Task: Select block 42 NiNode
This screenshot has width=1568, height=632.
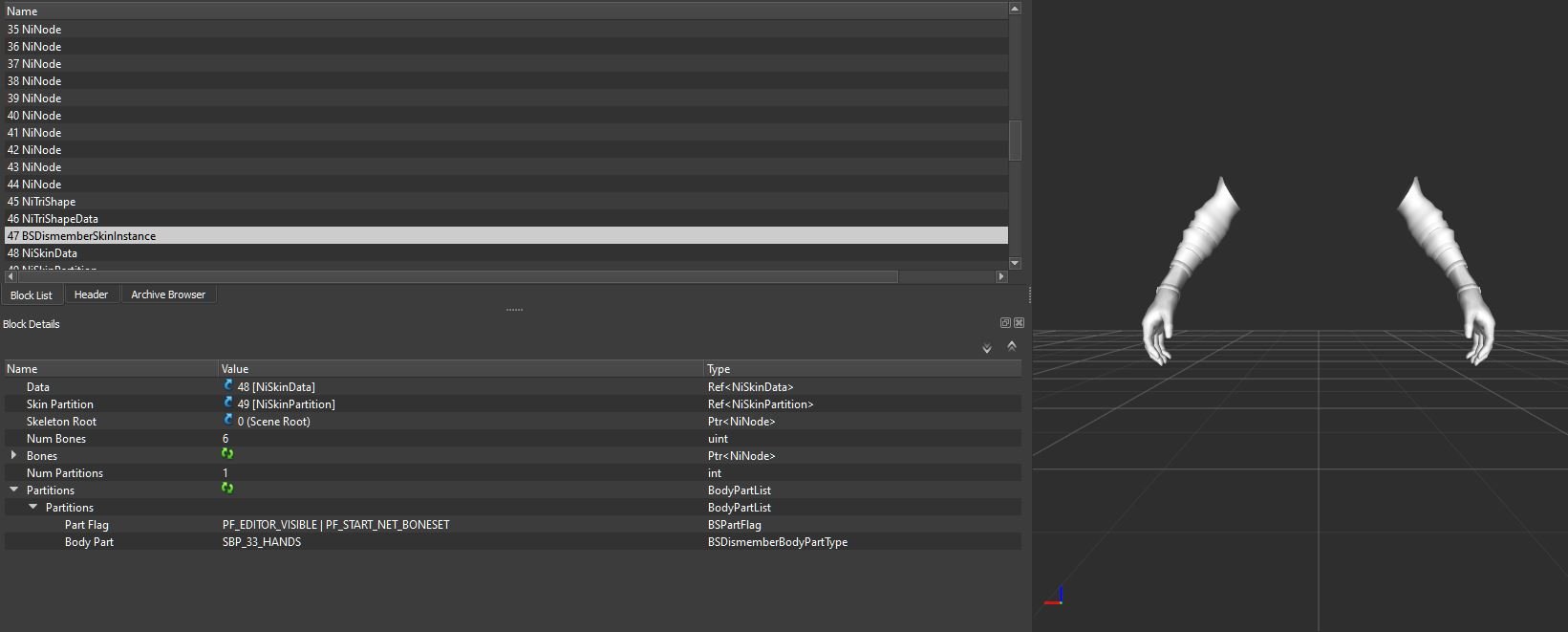Action: pyautogui.click(x=505, y=149)
